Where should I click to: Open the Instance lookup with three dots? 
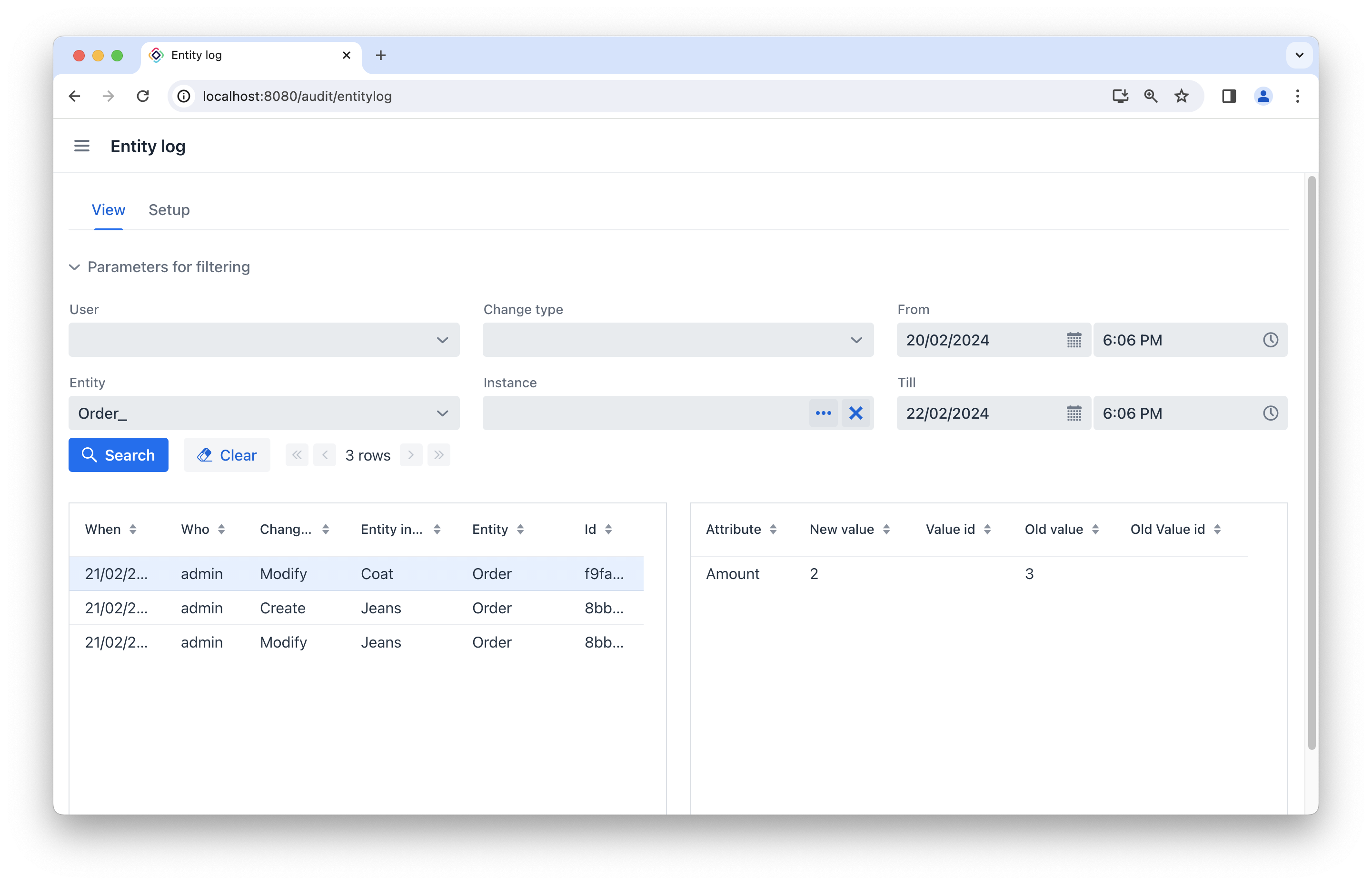[x=823, y=413]
